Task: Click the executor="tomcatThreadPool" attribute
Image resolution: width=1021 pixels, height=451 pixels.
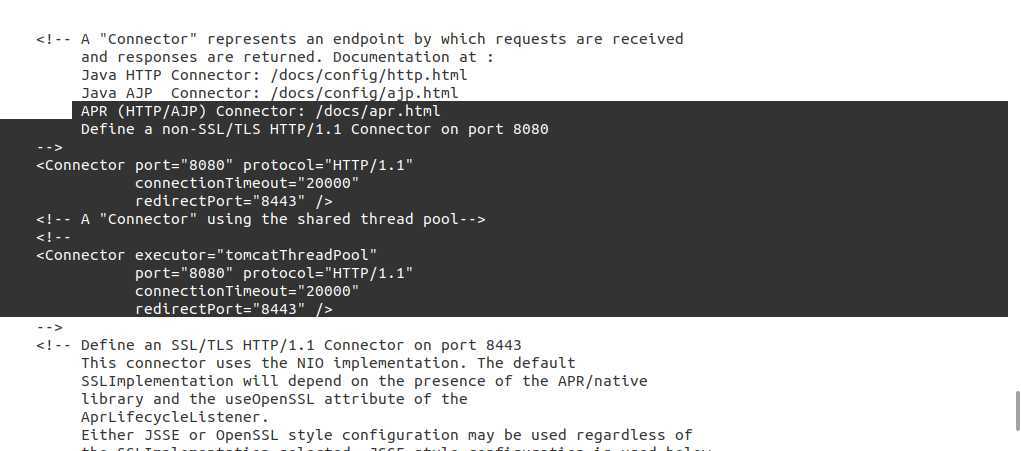Action: pos(256,255)
